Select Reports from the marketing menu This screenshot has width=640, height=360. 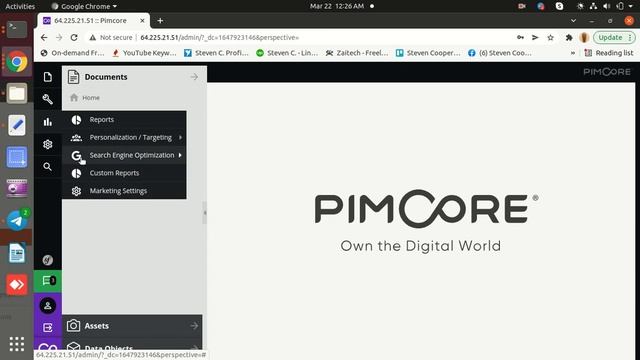click(x=124, y=120)
